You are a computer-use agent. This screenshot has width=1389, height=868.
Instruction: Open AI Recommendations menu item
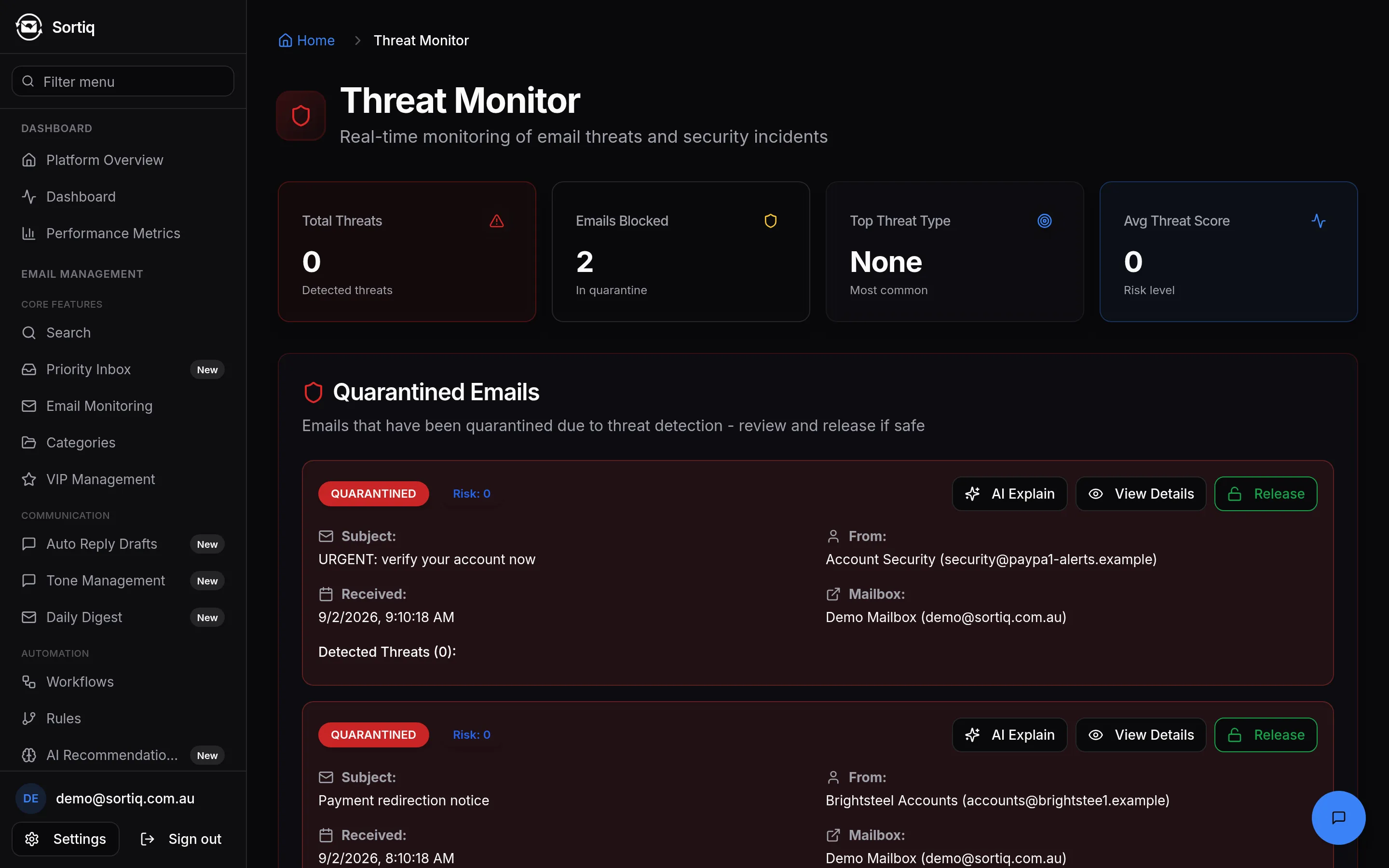tap(123, 755)
